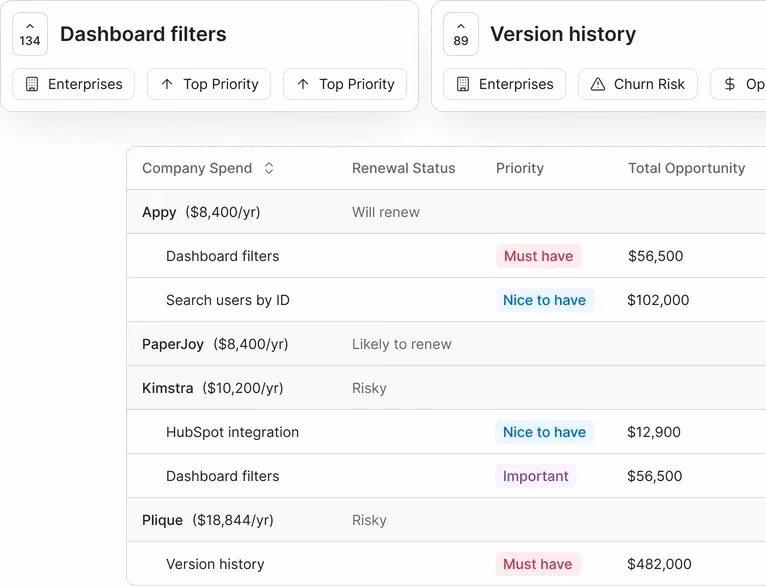Image resolution: width=766 pixels, height=586 pixels.
Task: Click the warning triangle icon in Churn Risk tag
Action: tap(598, 84)
